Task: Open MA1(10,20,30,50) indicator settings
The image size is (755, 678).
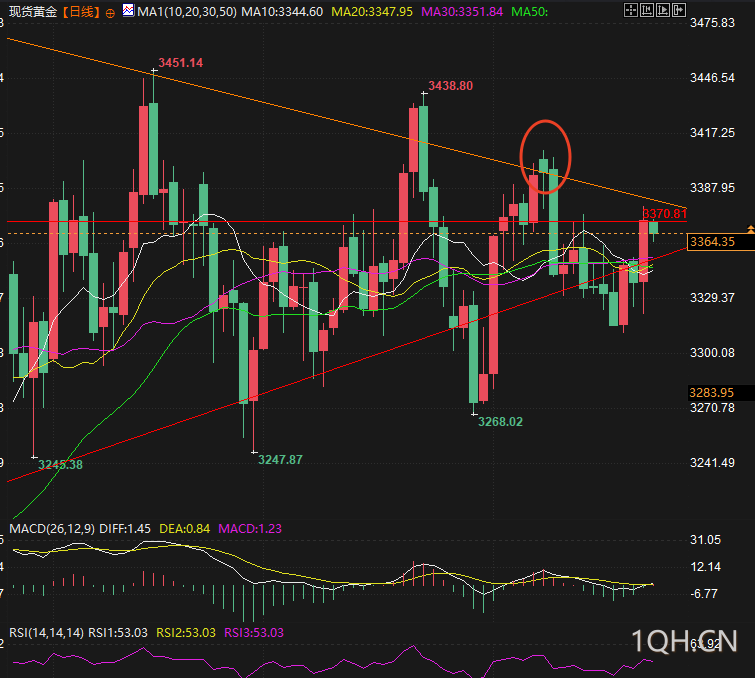Action: point(187,12)
